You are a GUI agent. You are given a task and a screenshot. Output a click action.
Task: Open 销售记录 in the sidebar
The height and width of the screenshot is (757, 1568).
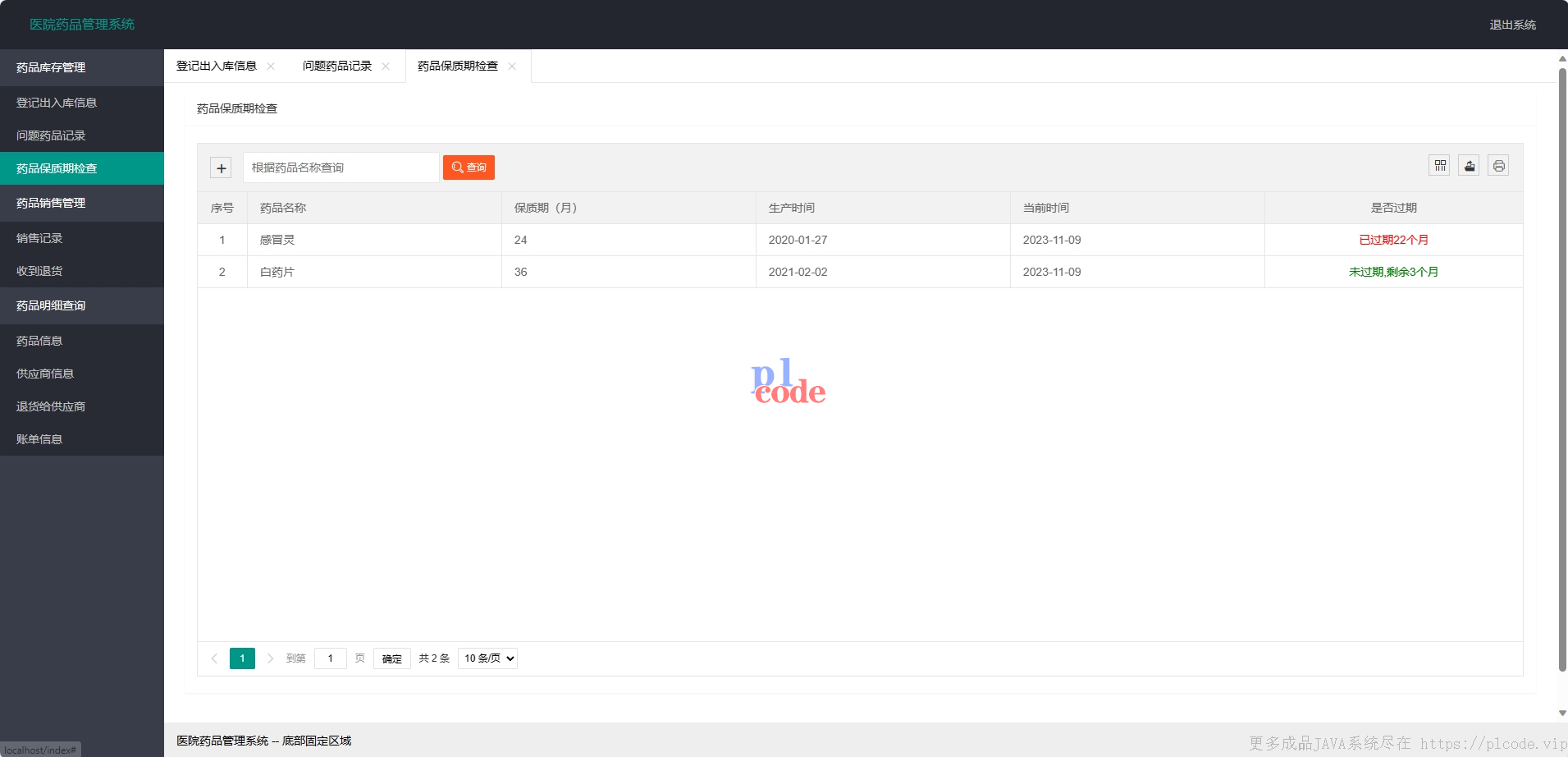(82, 238)
